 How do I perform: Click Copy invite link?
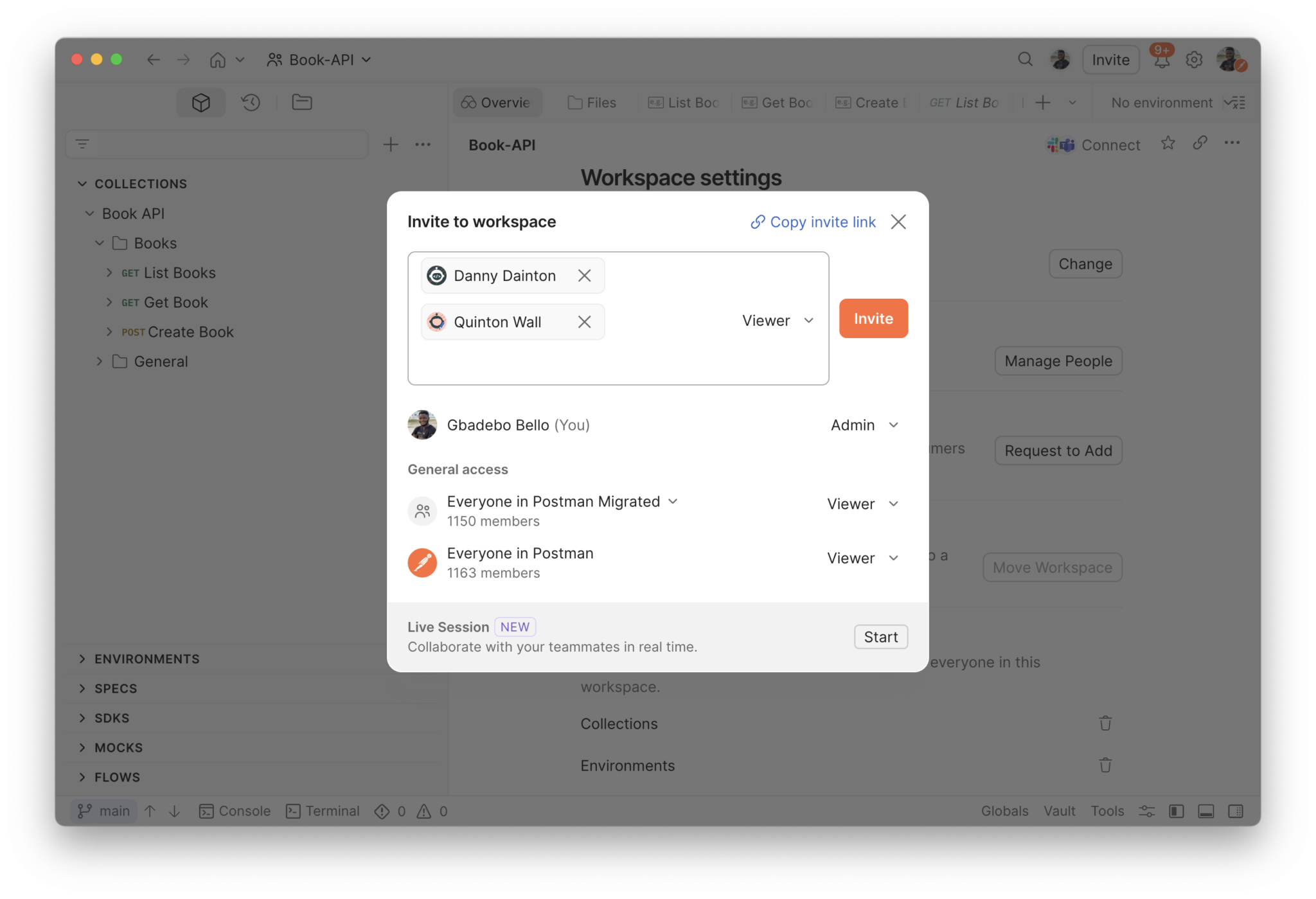click(813, 222)
